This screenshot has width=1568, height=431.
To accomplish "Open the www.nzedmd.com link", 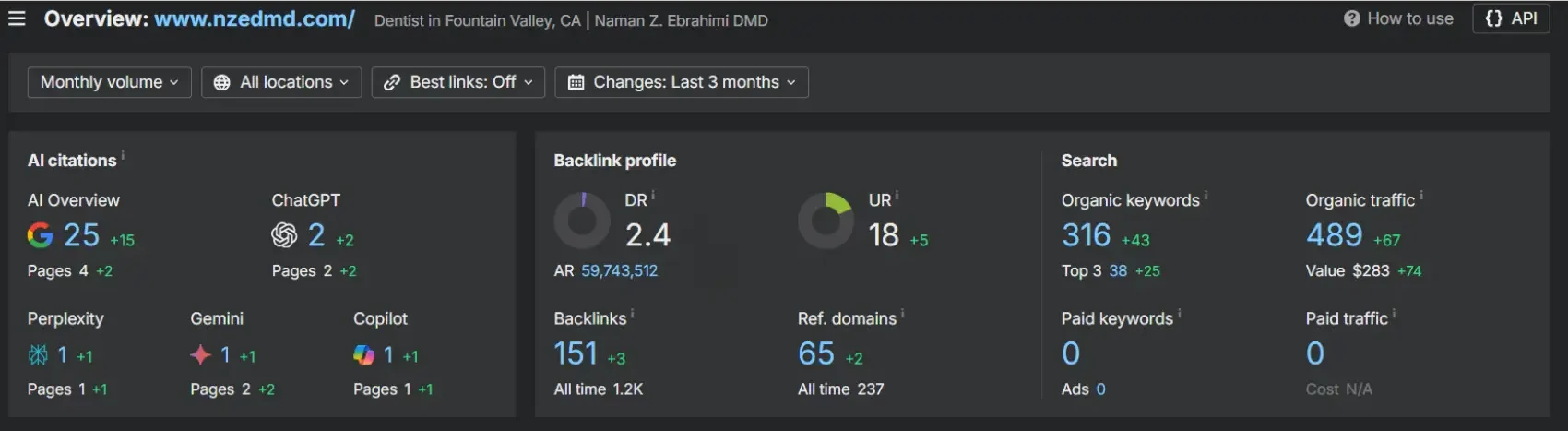I will click(254, 19).
